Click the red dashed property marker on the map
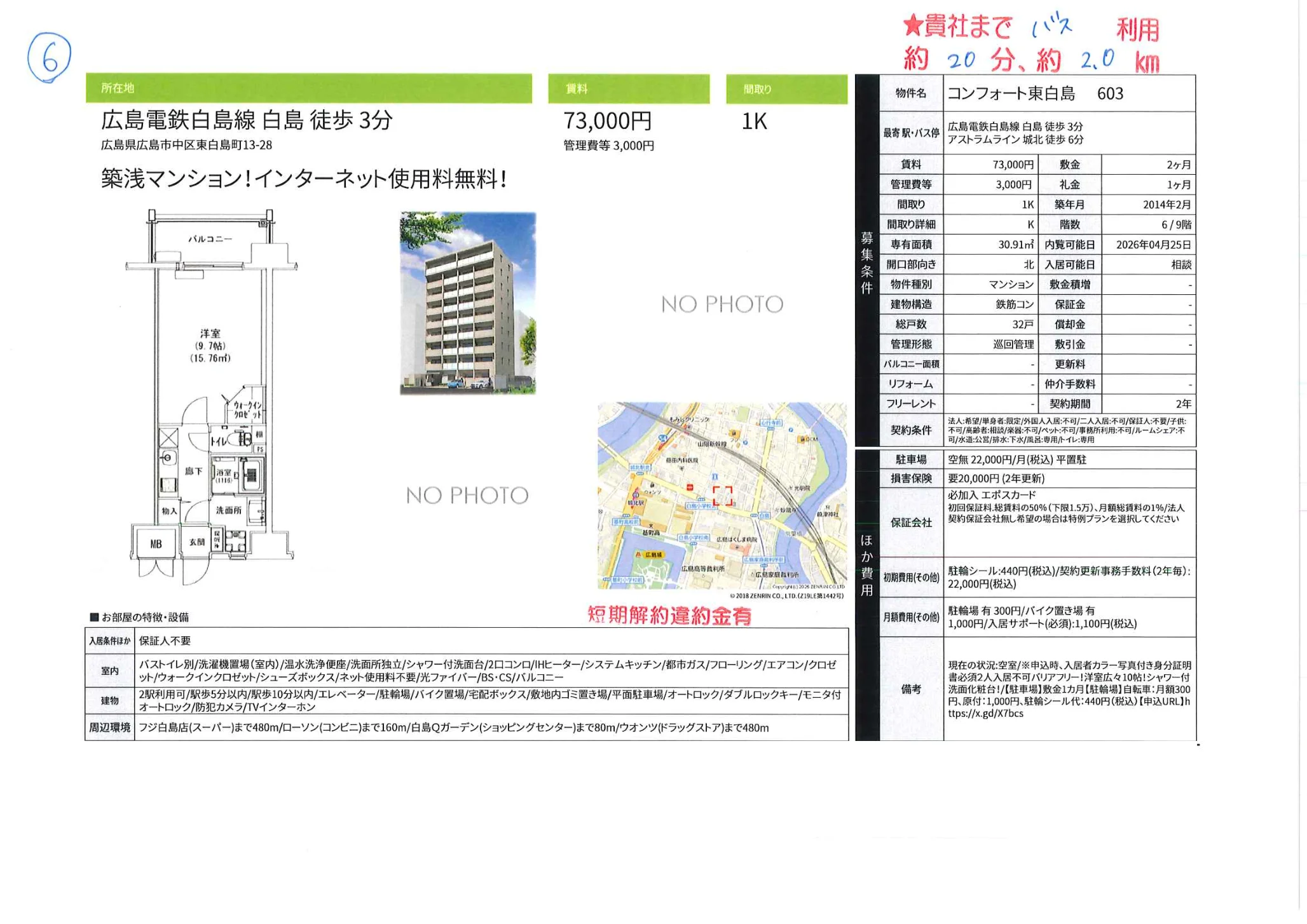Image resolution: width=1307 pixels, height=924 pixels. point(723,496)
